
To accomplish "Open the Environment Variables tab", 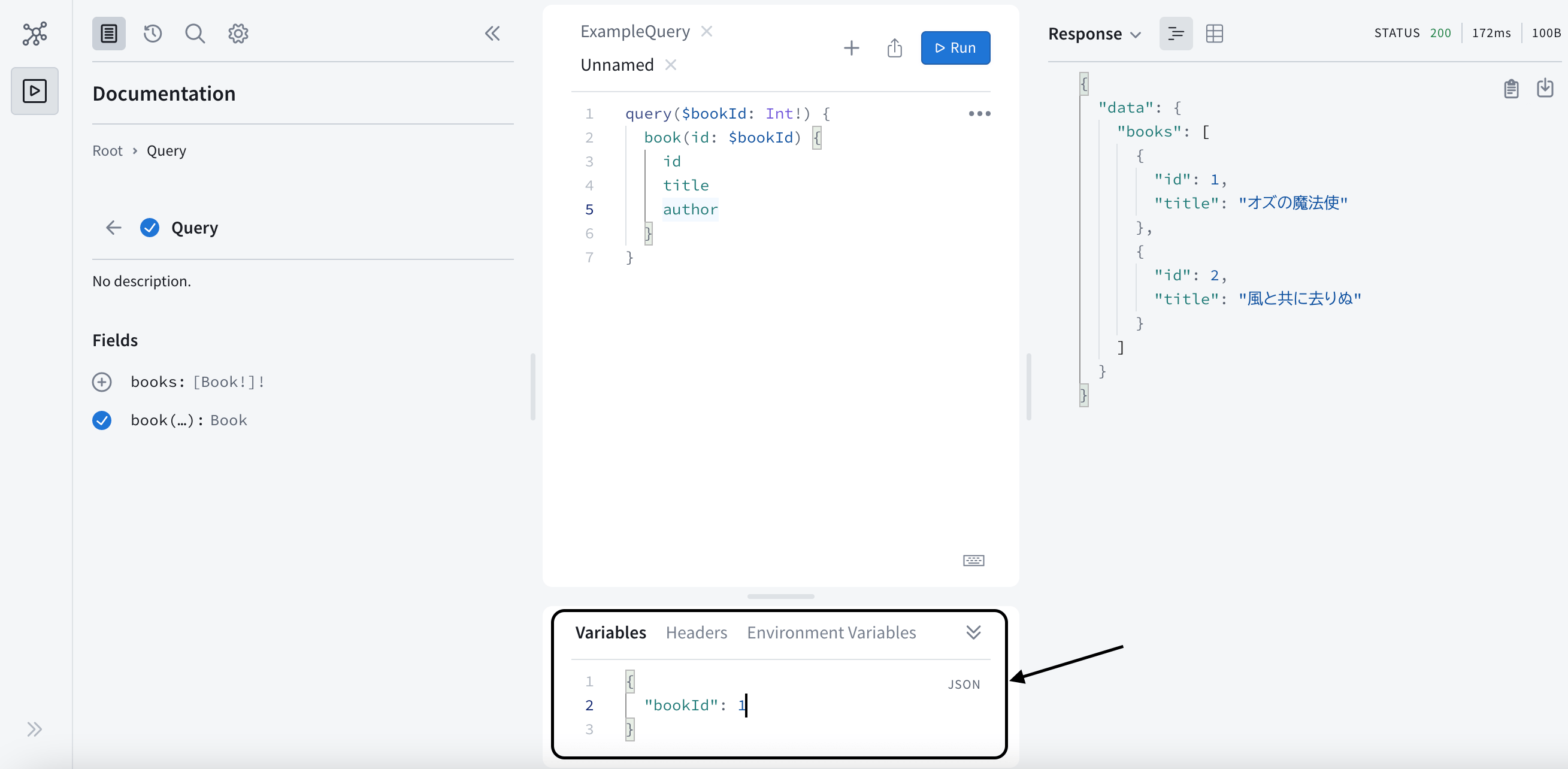I will [831, 632].
